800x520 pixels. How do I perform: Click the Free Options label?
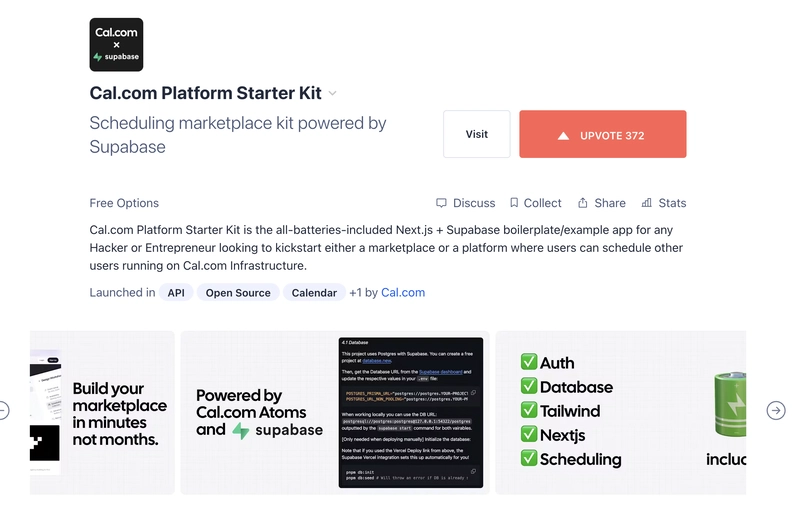click(x=124, y=203)
